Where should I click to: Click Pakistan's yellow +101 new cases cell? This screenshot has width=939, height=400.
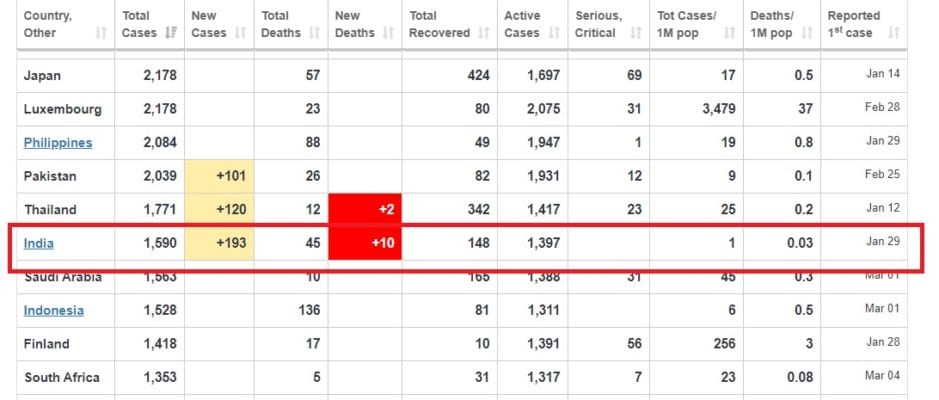[x=219, y=176]
